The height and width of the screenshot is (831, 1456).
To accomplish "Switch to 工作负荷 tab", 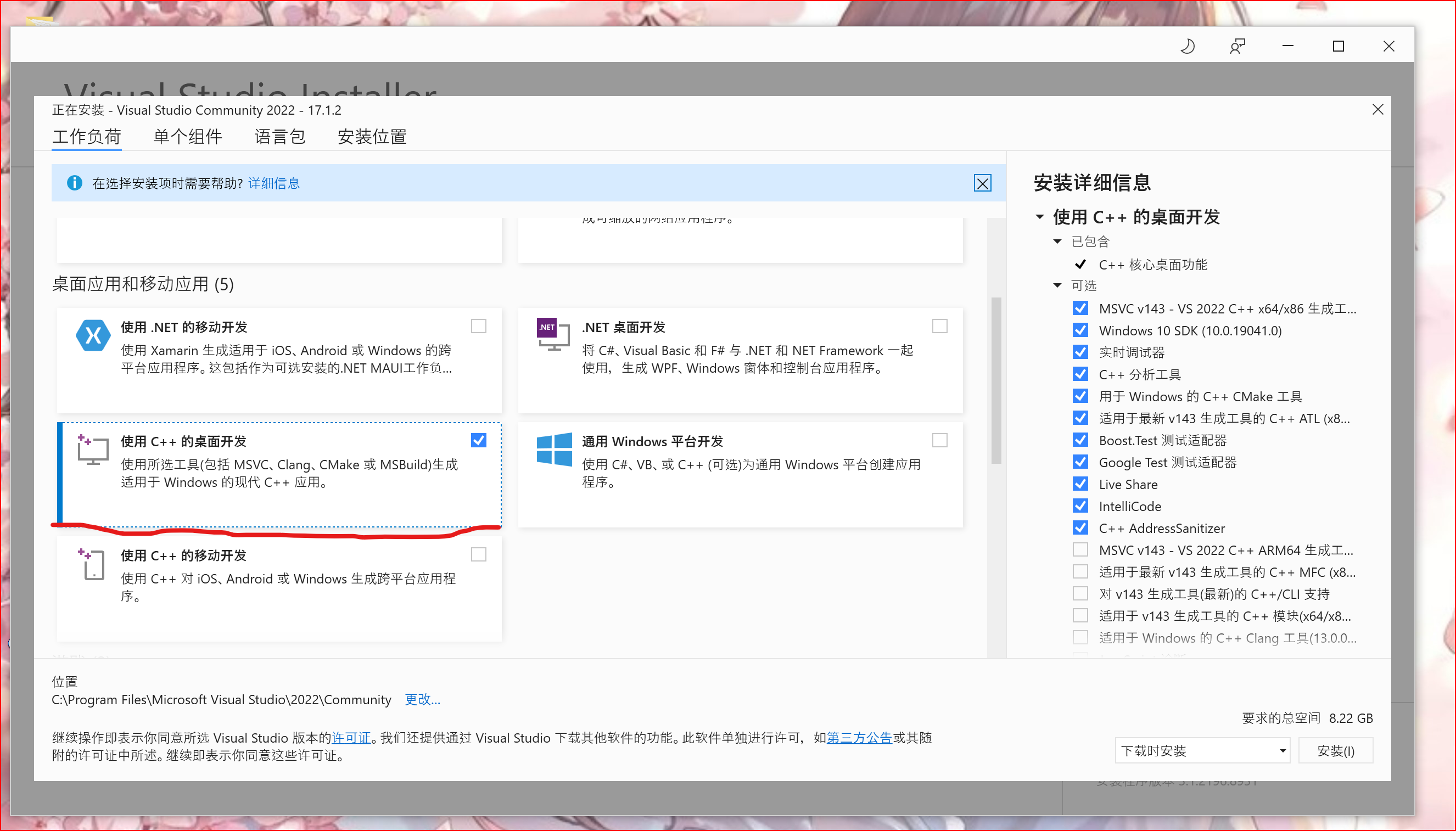I will pos(86,137).
